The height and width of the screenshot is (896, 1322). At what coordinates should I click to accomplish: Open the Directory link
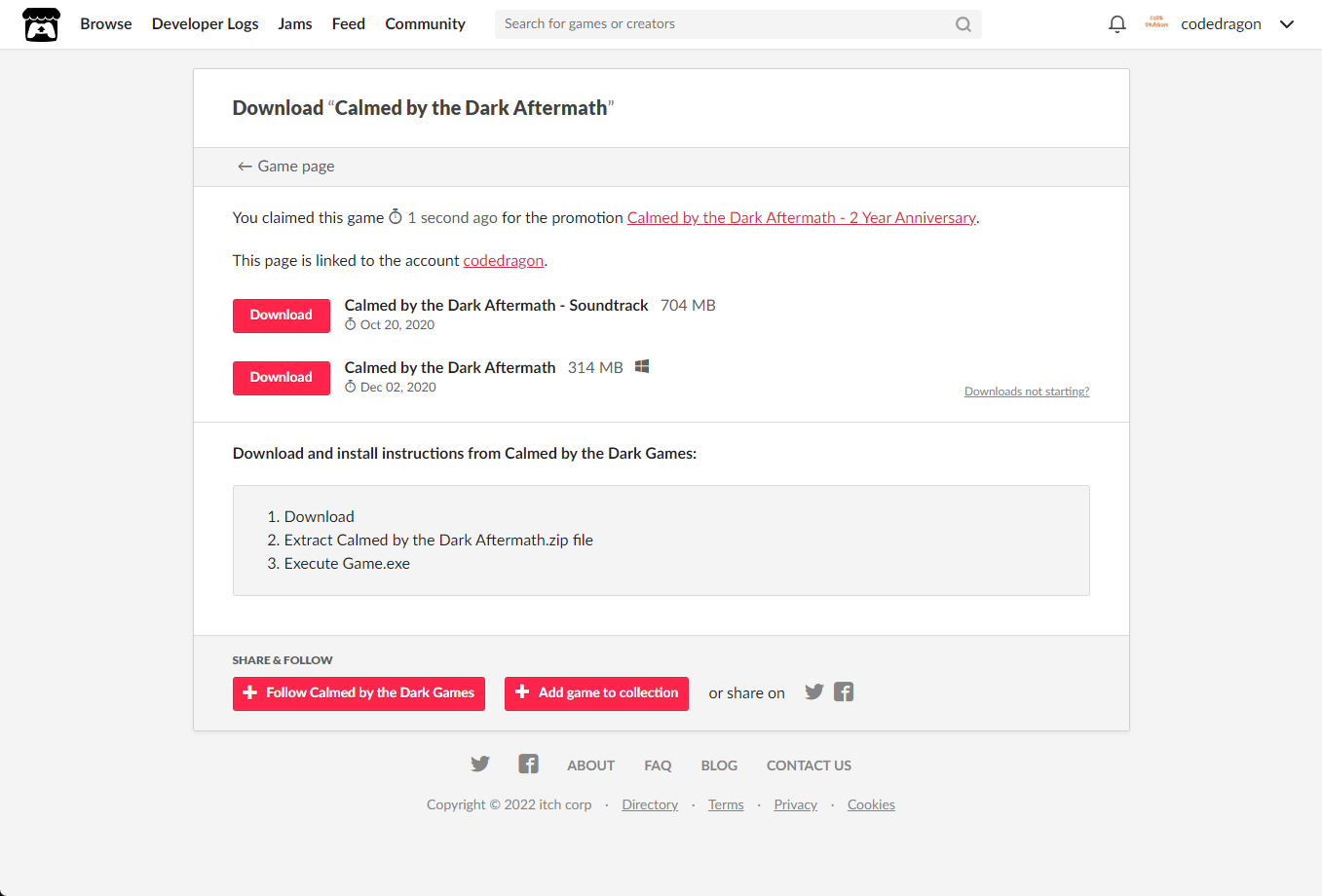pyautogui.click(x=650, y=804)
